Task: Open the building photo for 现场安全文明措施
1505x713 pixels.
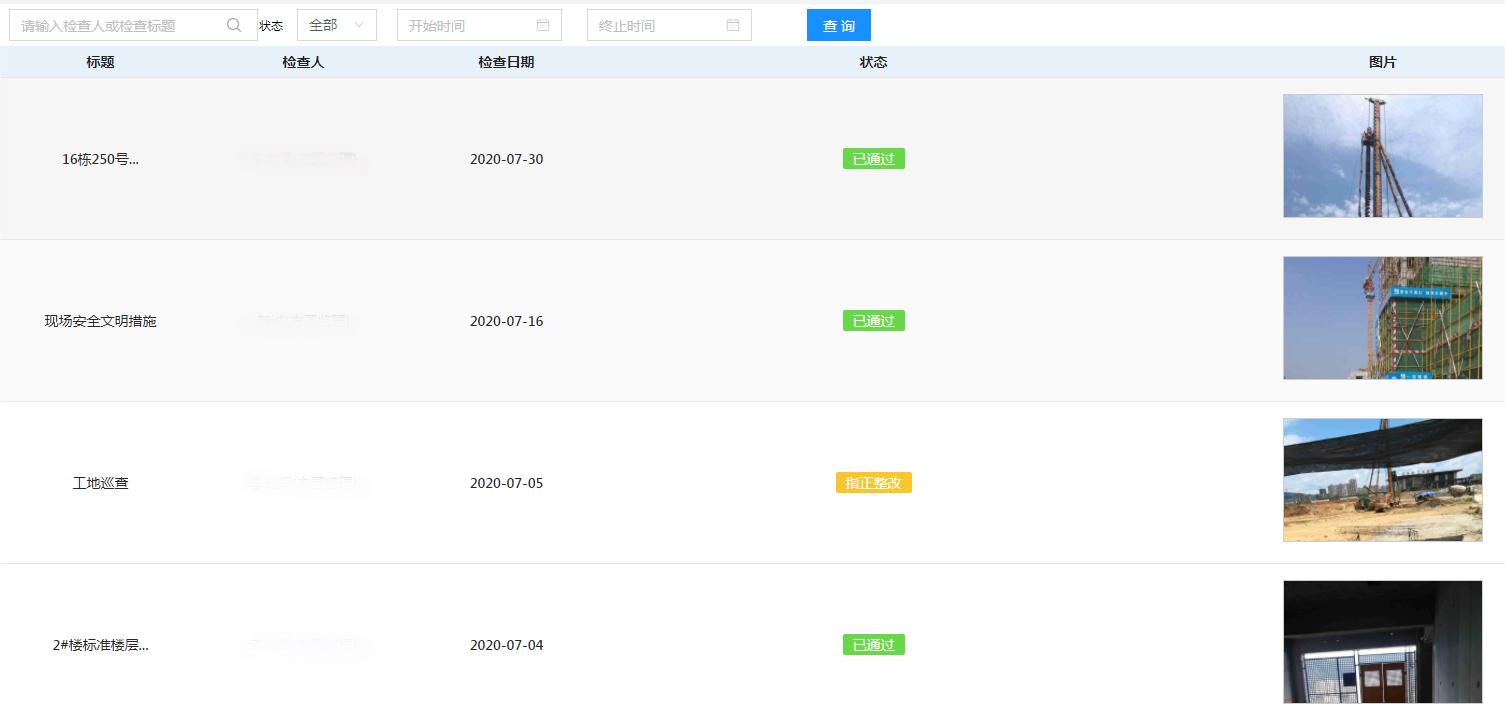Action: coord(1382,318)
